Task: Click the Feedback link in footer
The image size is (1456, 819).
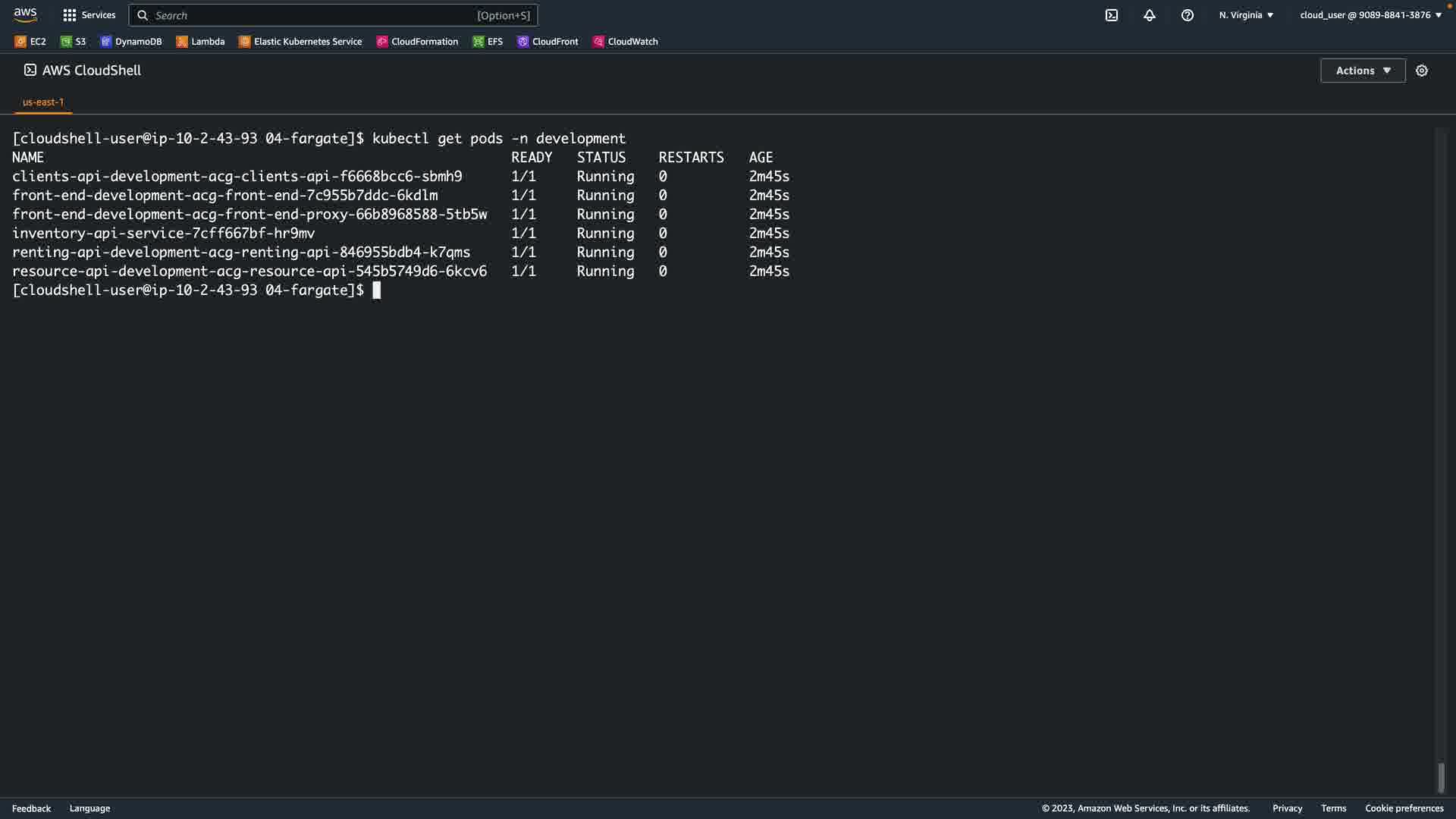Action: click(x=31, y=808)
